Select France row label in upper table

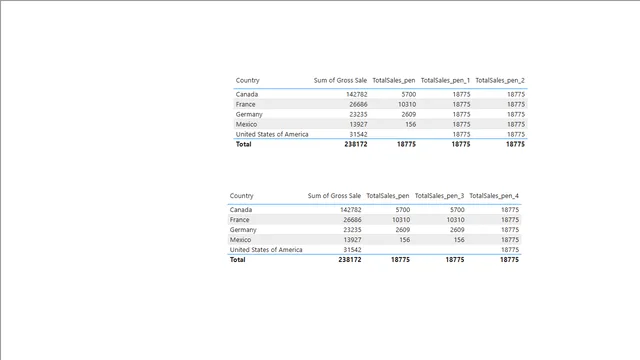pyautogui.click(x=245, y=104)
